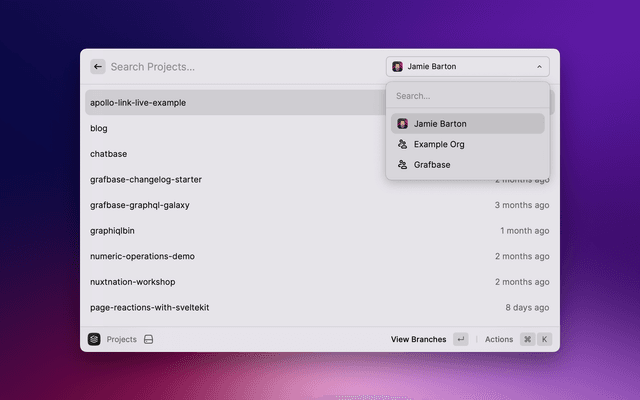
Task: Select the grafbase-graphql-galaxy project
Action: (x=320, y=205)
